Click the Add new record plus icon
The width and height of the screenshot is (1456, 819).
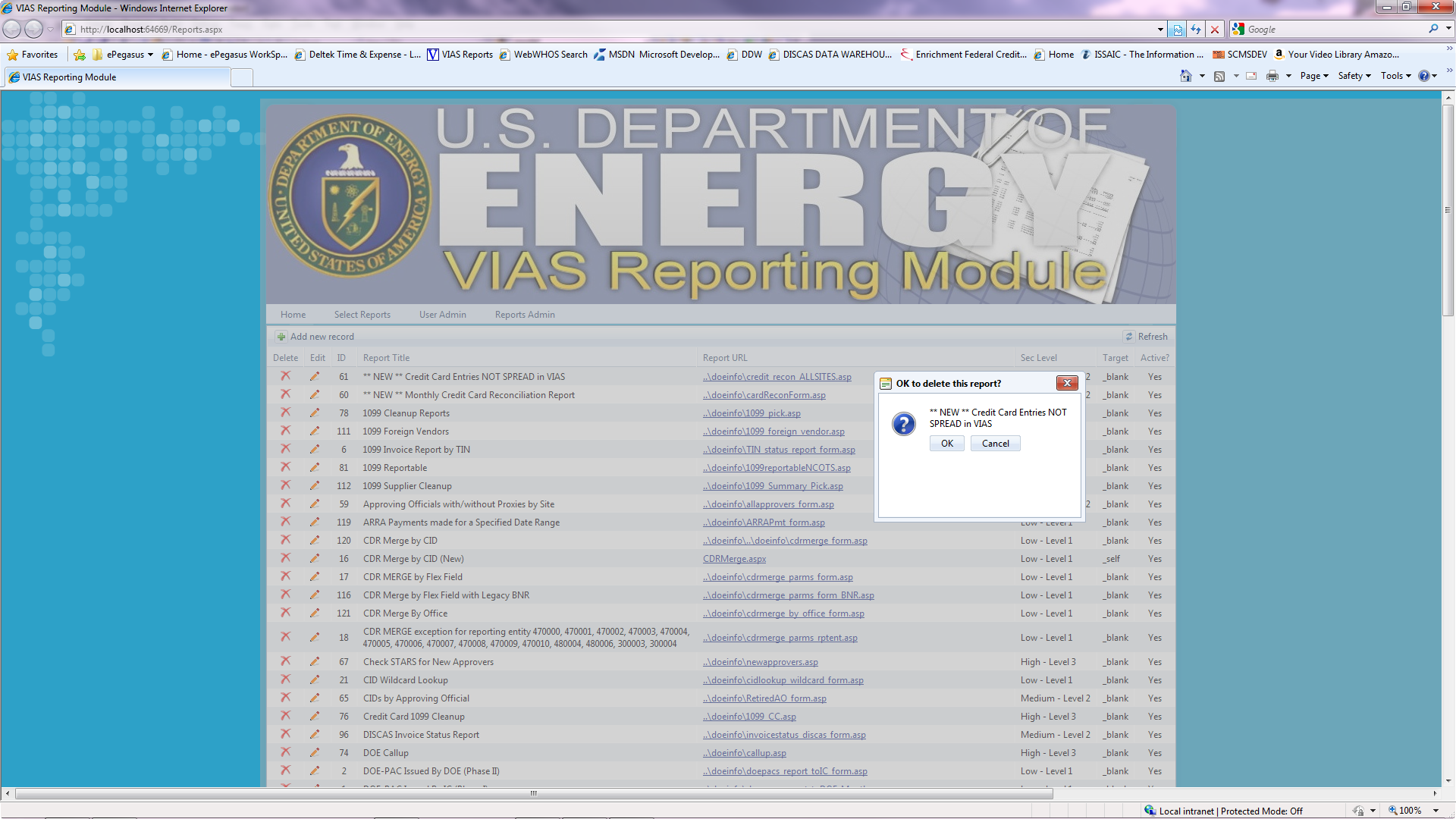pos(281,337)
